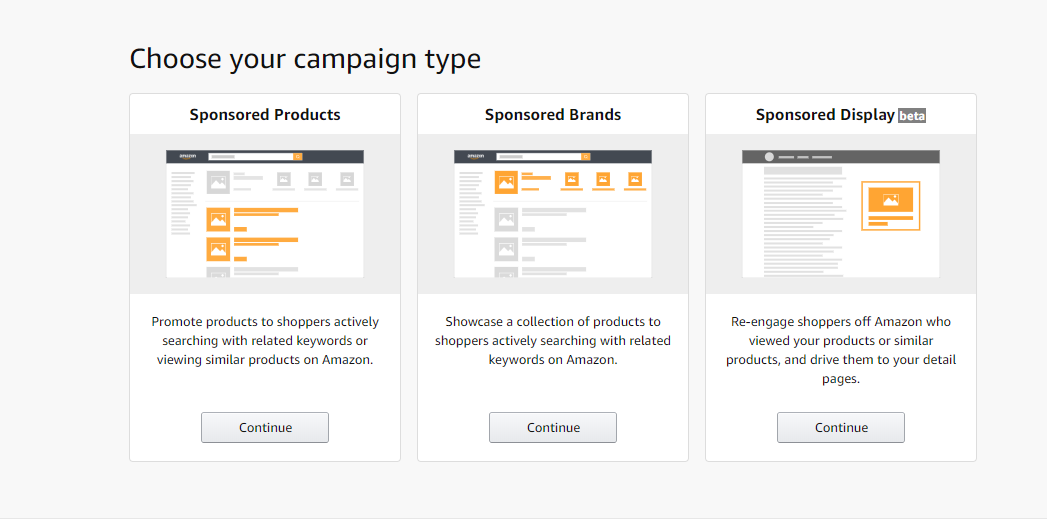Viewport: 1047px width, 530px height.
Task: Click the Amazon logo in Sponsored Brands preview
Action: point(475,157)
